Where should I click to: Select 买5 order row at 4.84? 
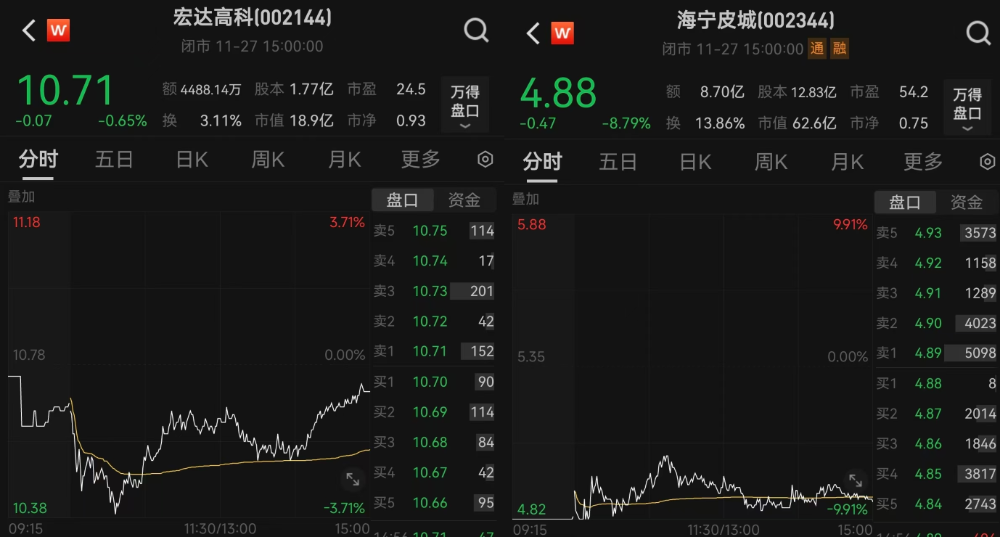[936, 504]
